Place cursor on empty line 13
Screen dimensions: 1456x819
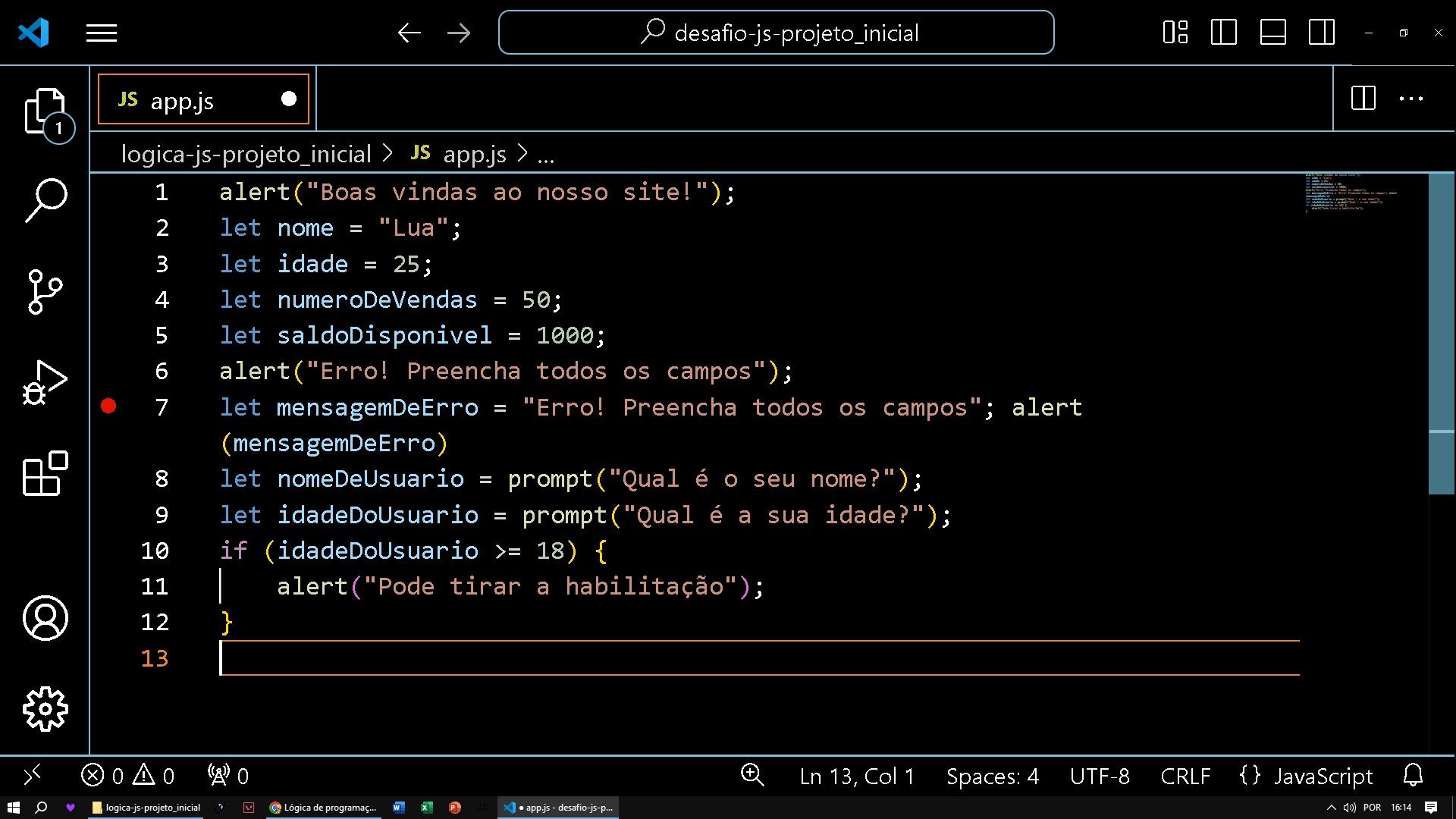coord(758,657)
